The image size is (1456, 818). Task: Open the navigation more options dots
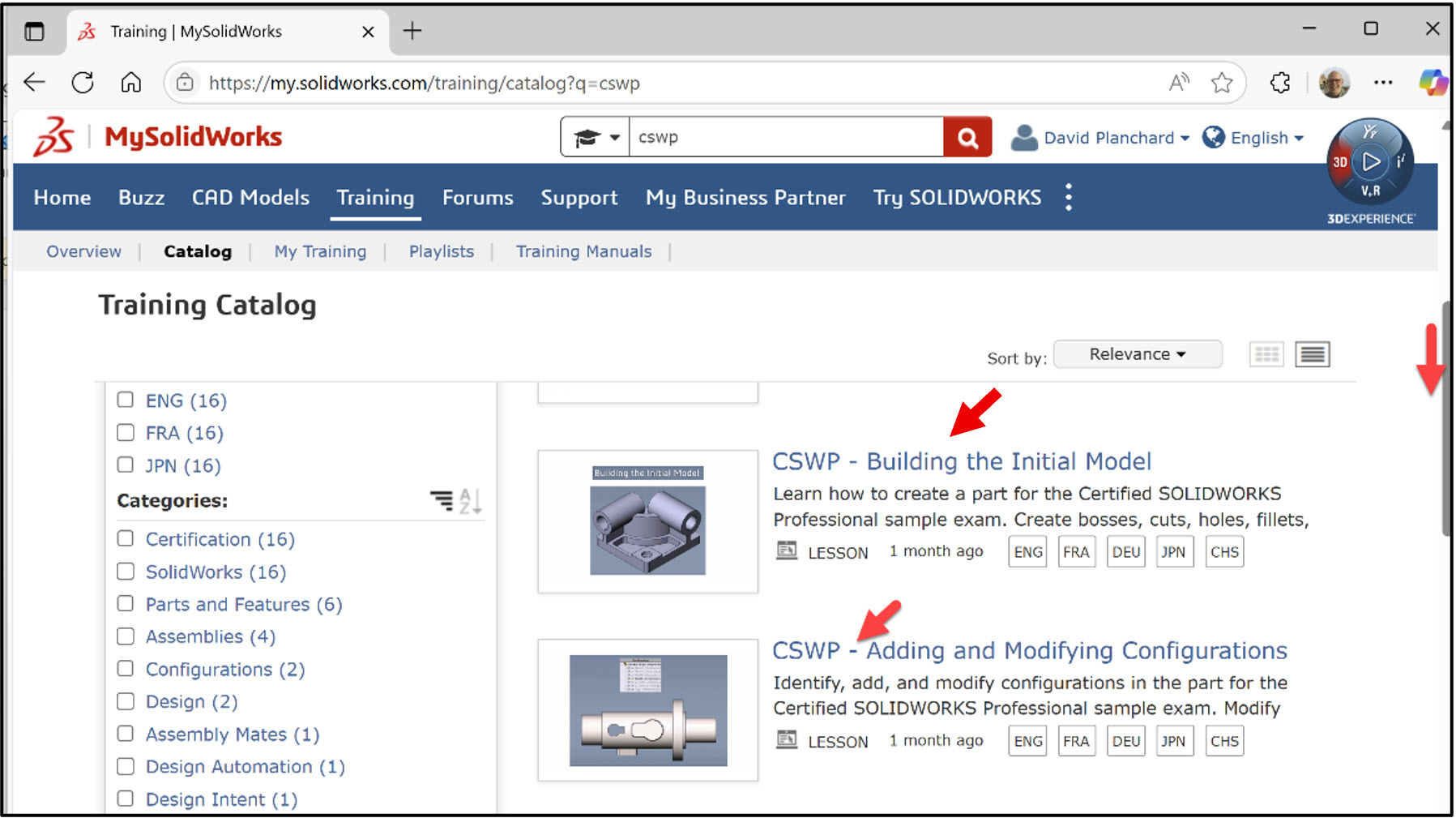tap(1069, 197)
